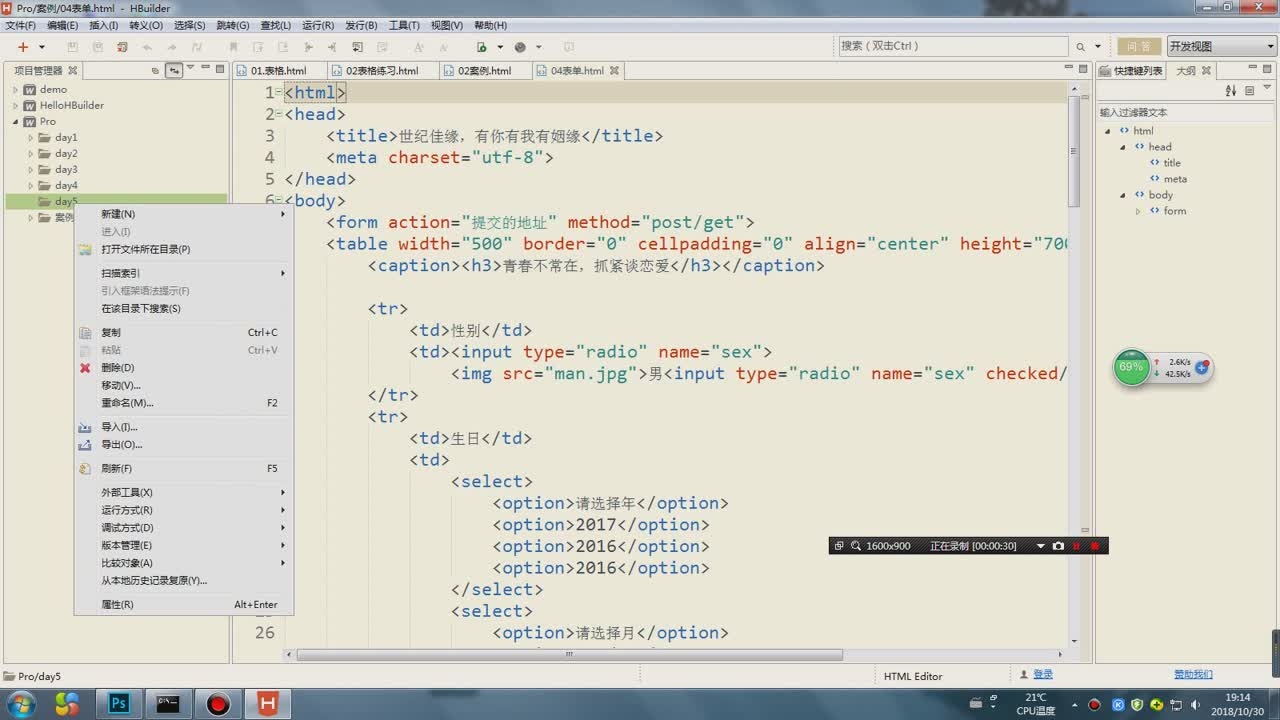Click collapse-all icon in project manager header
This screenshot has height=720, width=1280.
155,70
